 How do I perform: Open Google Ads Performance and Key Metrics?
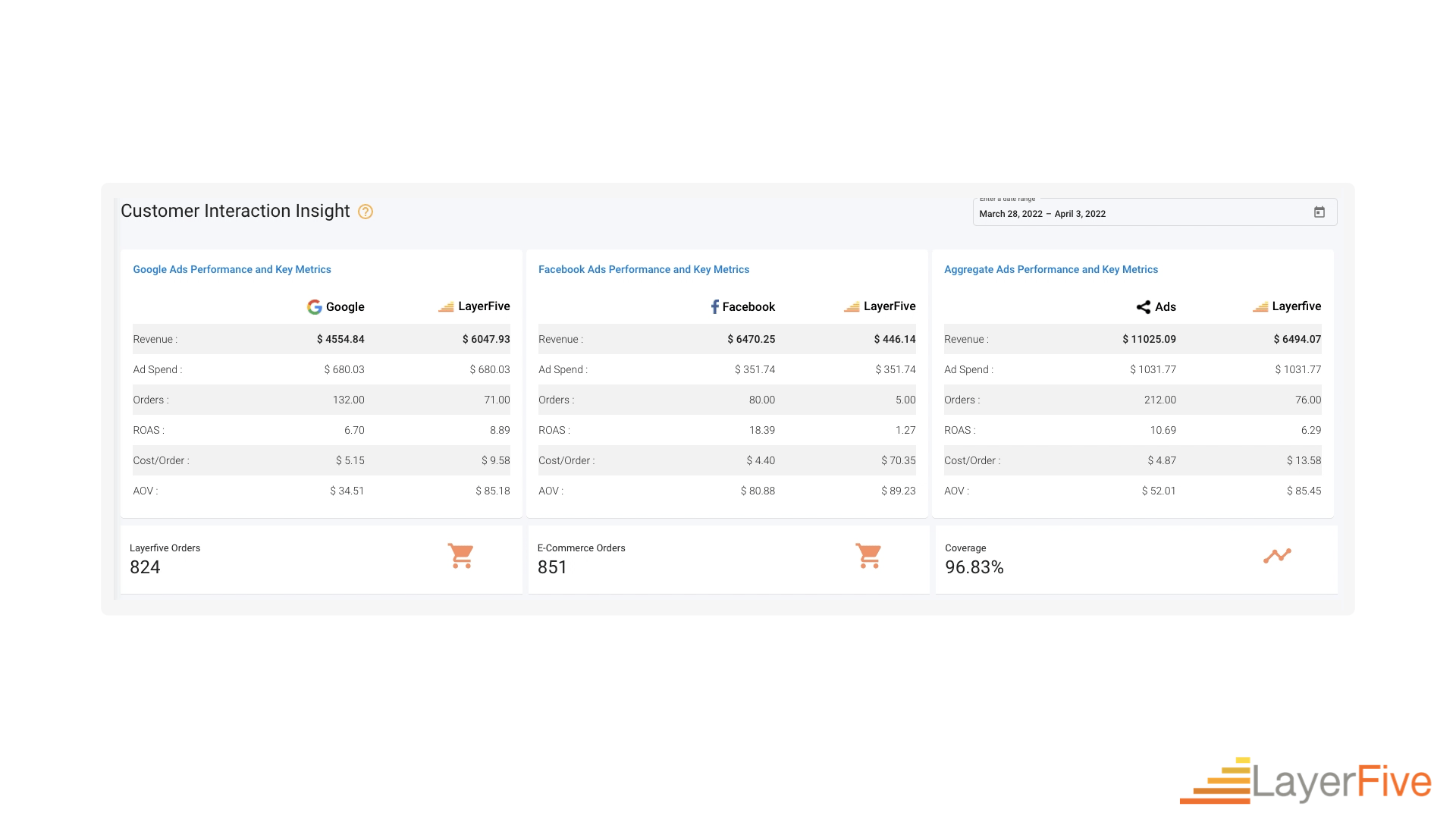(232, 269)
